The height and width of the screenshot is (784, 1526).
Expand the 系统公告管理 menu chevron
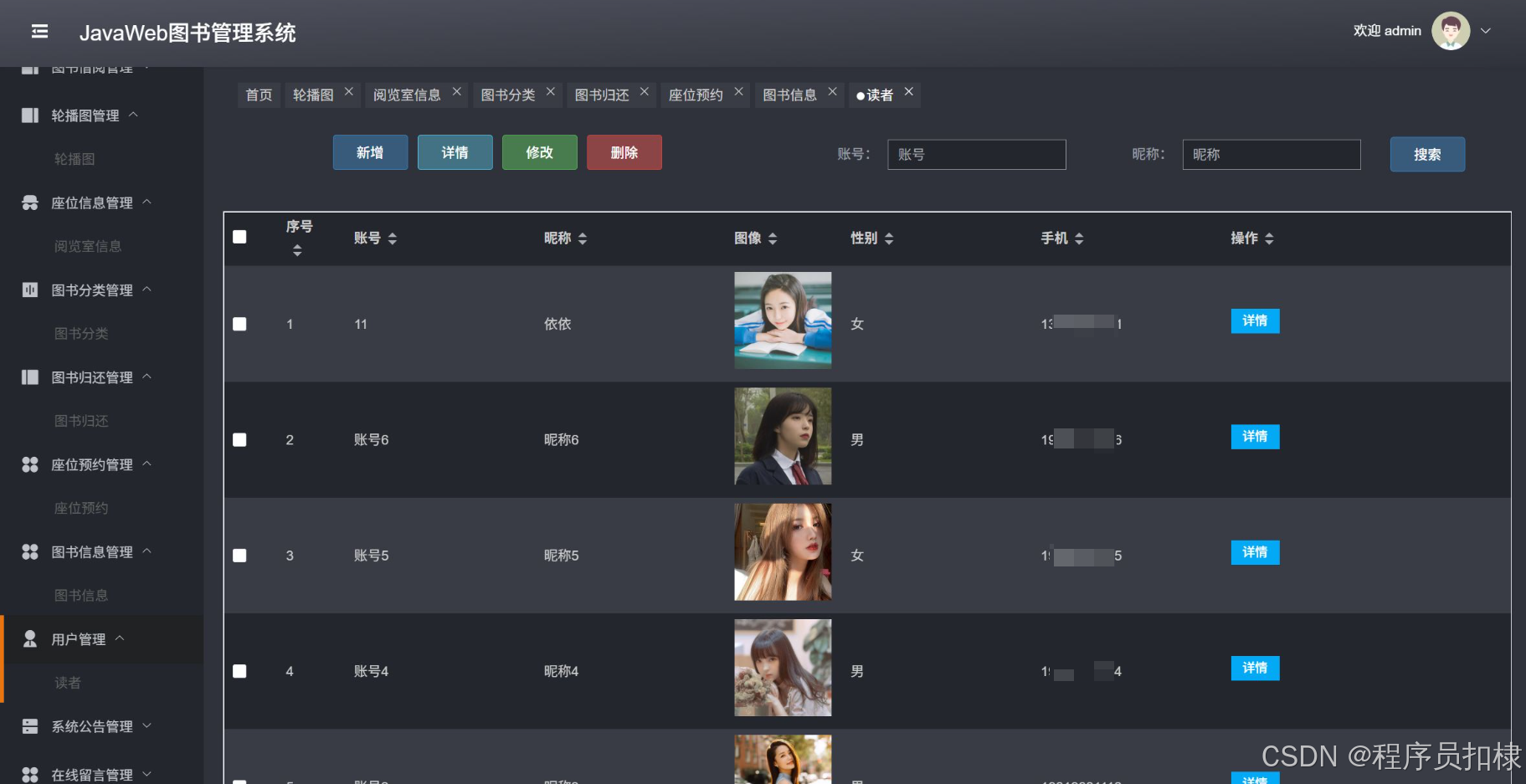pos(147,725)
